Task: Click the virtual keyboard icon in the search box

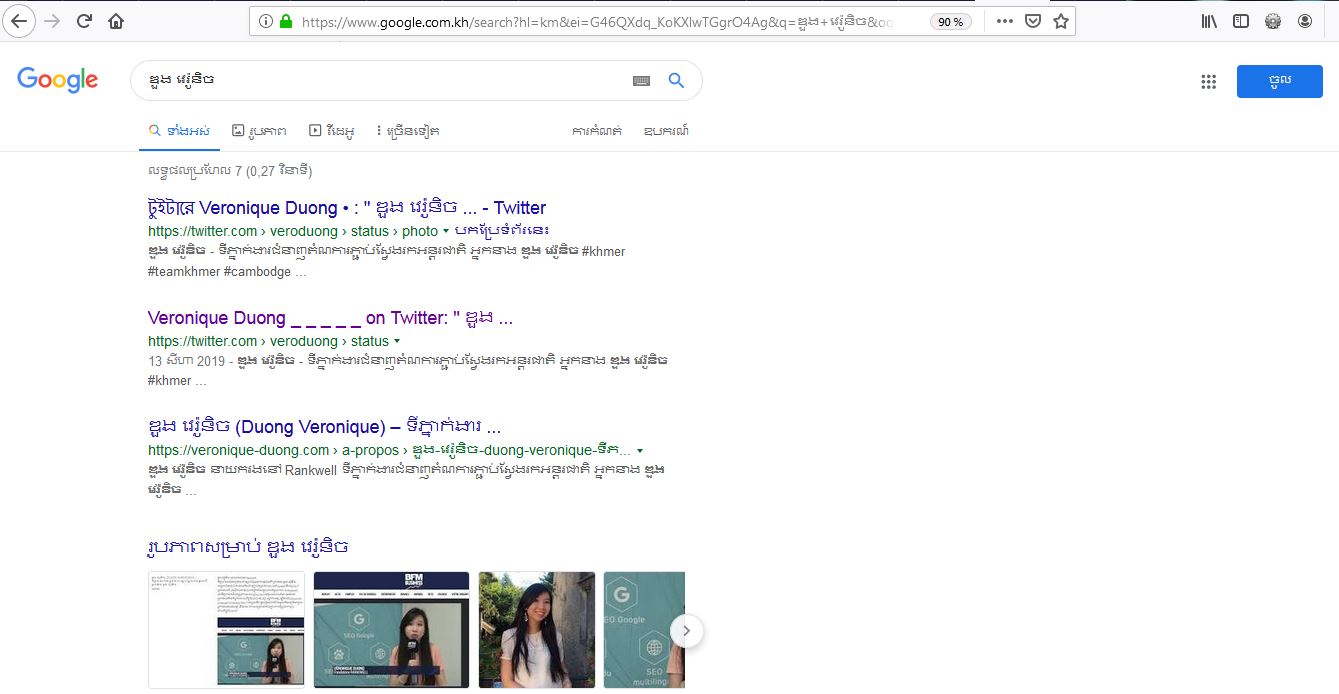Action: [641, 80]
